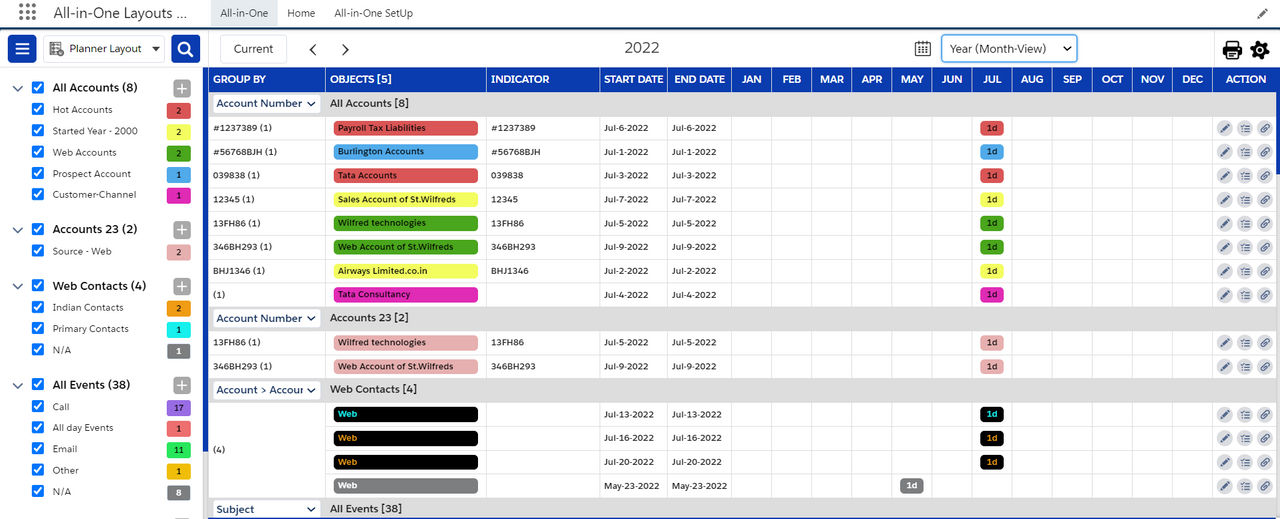The width and height of the screenshot is (1280, 519).
Task: Toggle the Indian Contacts checkbox
Action: coord(38,308)
